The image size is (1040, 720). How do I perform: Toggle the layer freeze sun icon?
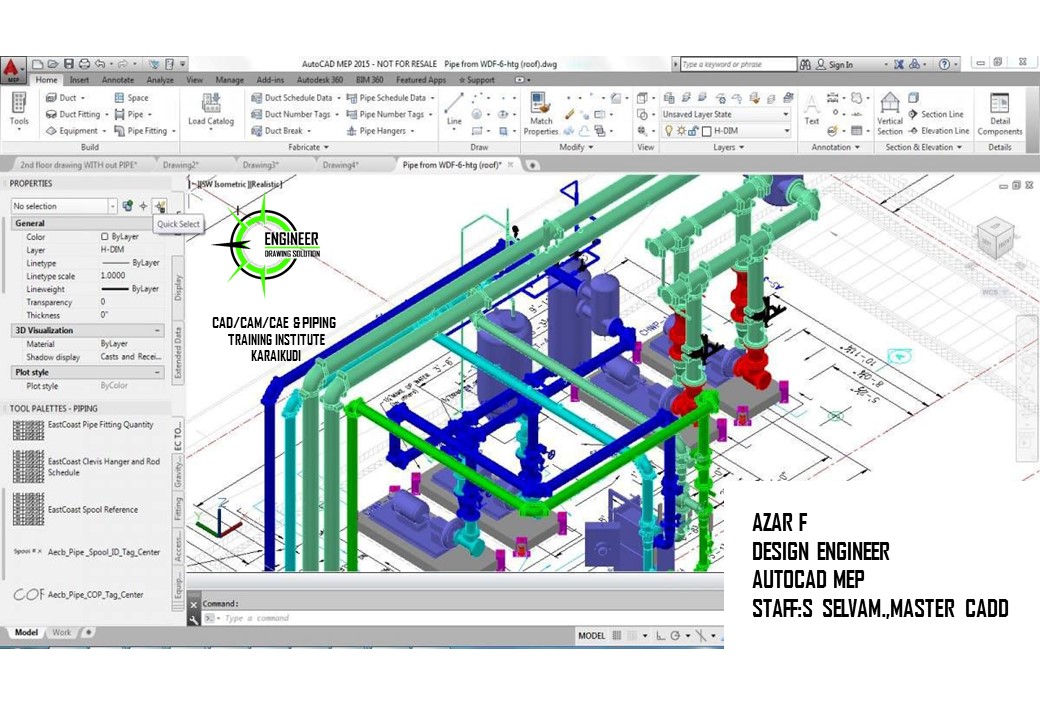(x=681, y=131)
